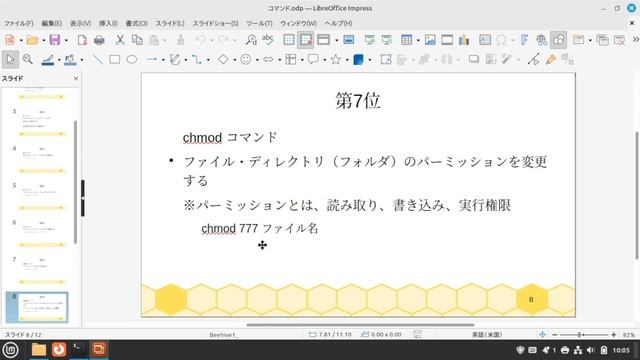Insert image icon in toolbar
Screen dimensions: 640x360
430,40
